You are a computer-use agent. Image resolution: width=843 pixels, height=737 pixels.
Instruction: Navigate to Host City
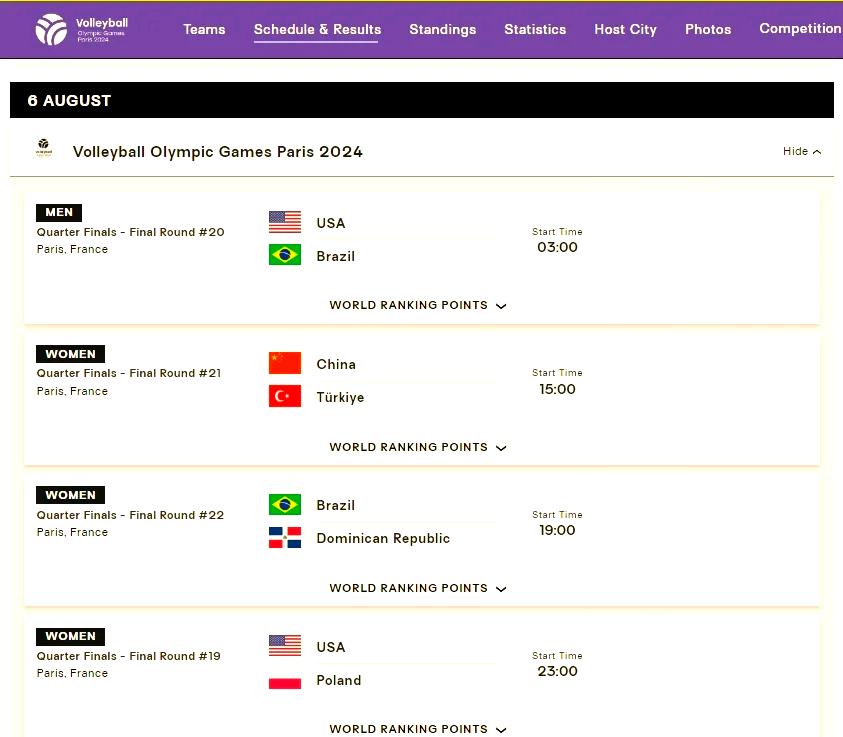(x=625, y=30)
